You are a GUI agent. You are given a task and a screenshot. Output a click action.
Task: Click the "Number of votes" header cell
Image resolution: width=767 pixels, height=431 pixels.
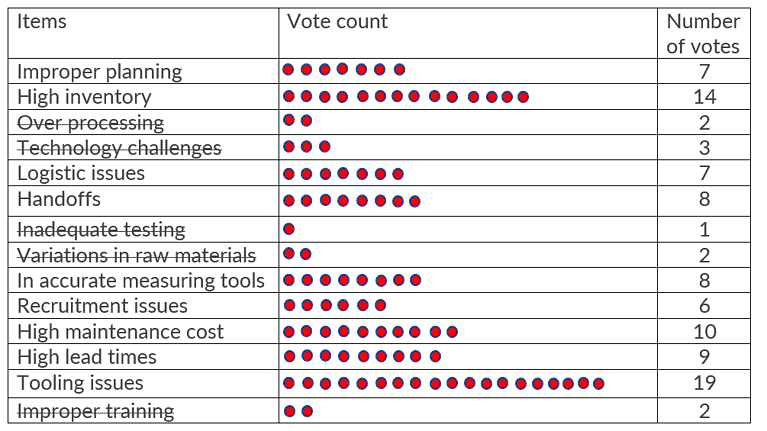point(703,33)
